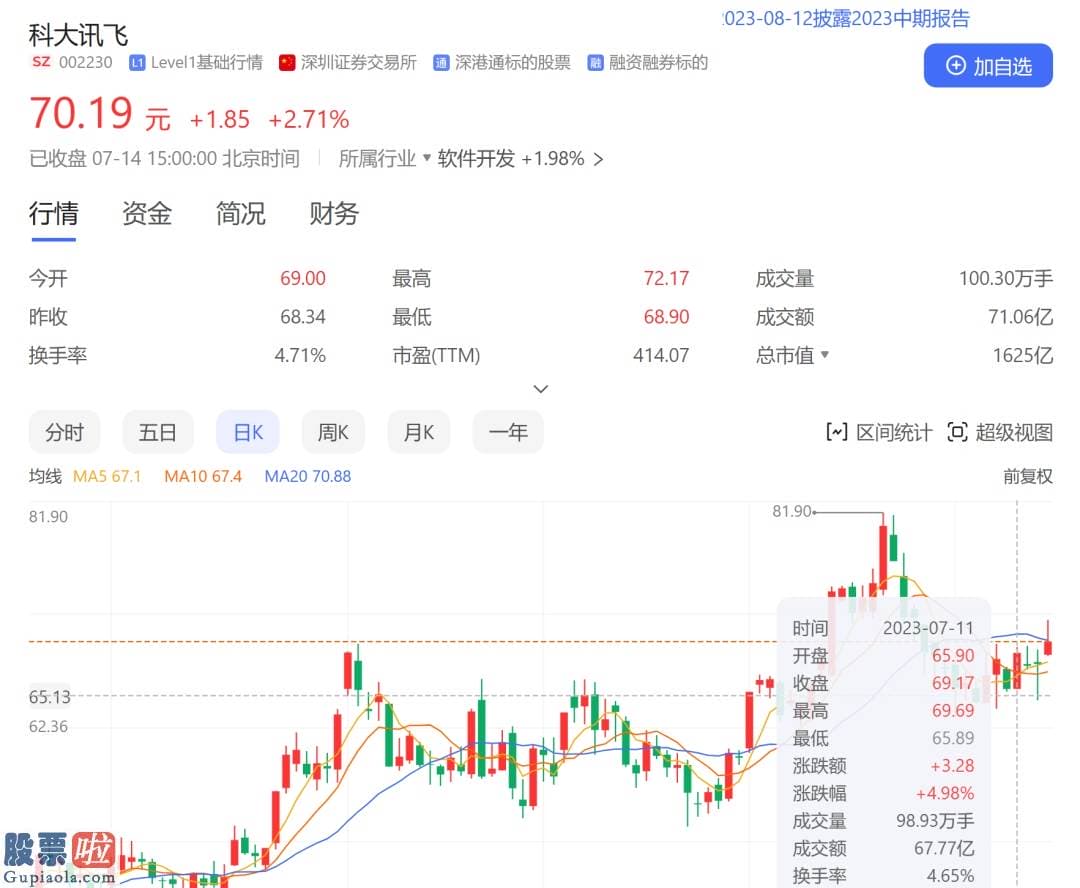The width and height of the screenshot is (1080, 888).
Task: Click the tooltip 涨跌幅 +4.98%
Action: click(x=945, y=794)
